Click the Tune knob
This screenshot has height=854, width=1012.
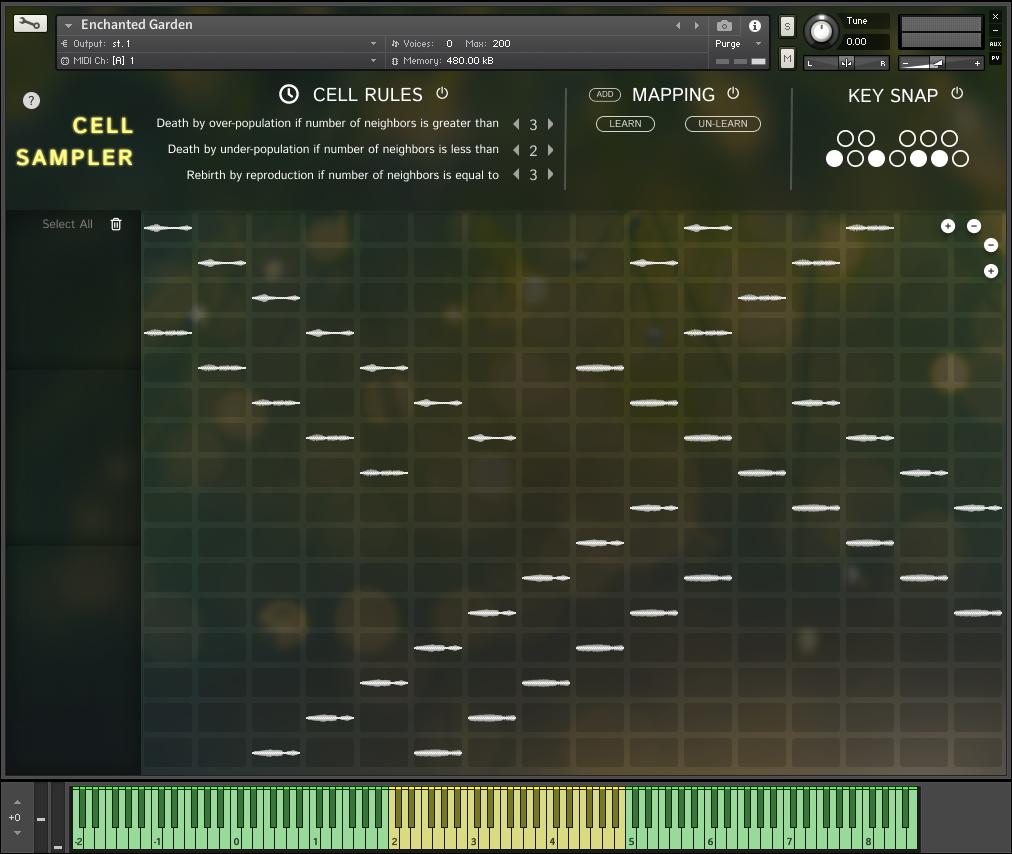click(x=821, y=31)
